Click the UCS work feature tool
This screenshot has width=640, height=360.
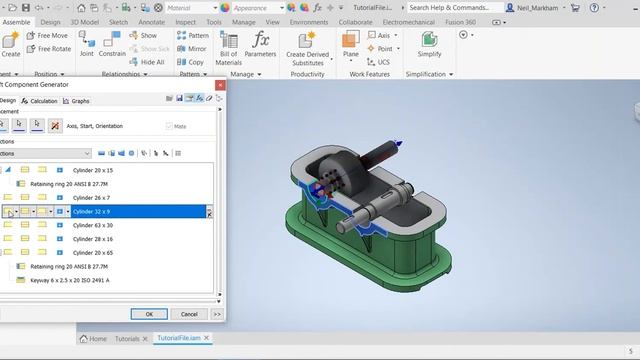pyautogui.click(x=378, y=62)
